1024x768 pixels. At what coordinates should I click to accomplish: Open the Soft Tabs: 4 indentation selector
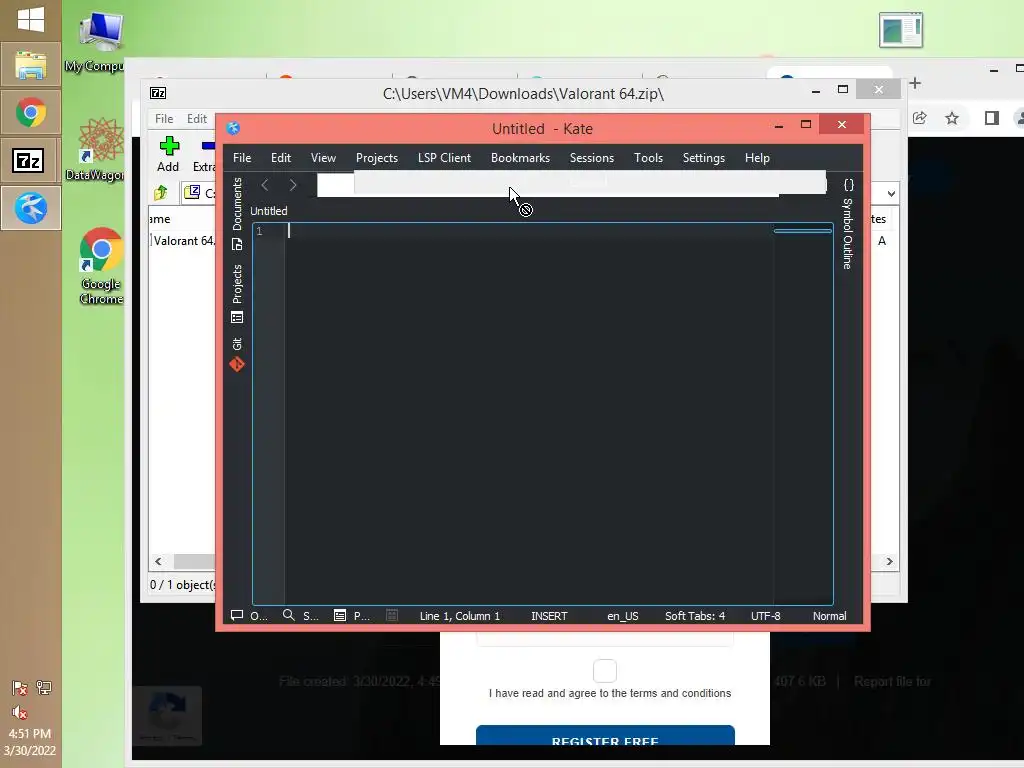pos(695,616)
